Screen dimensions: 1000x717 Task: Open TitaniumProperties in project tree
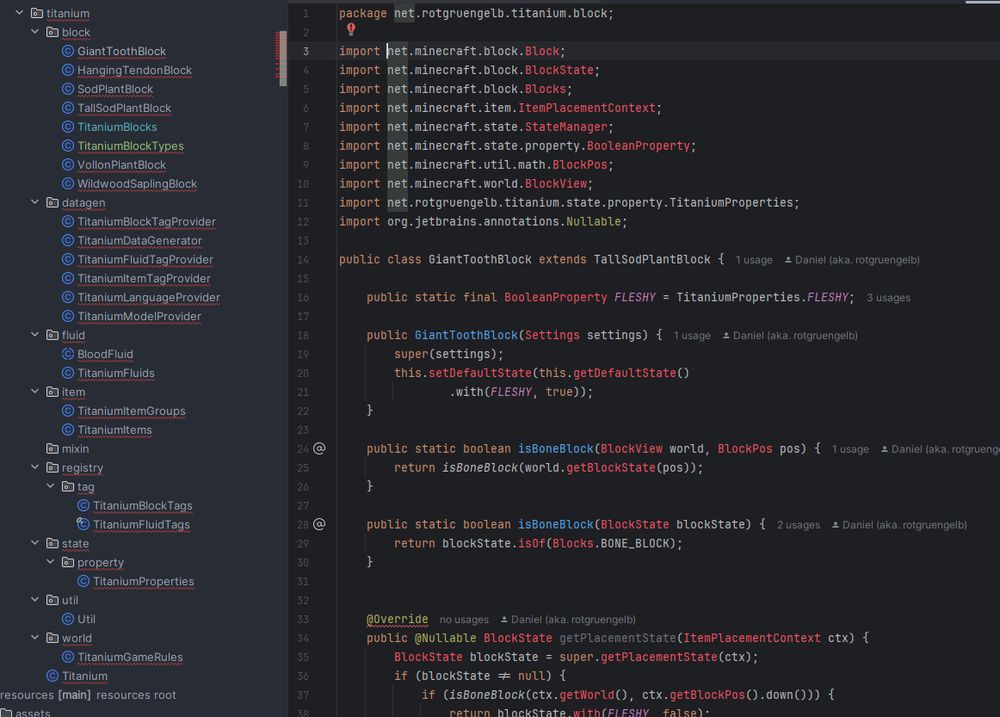click(x=143, y=581)
